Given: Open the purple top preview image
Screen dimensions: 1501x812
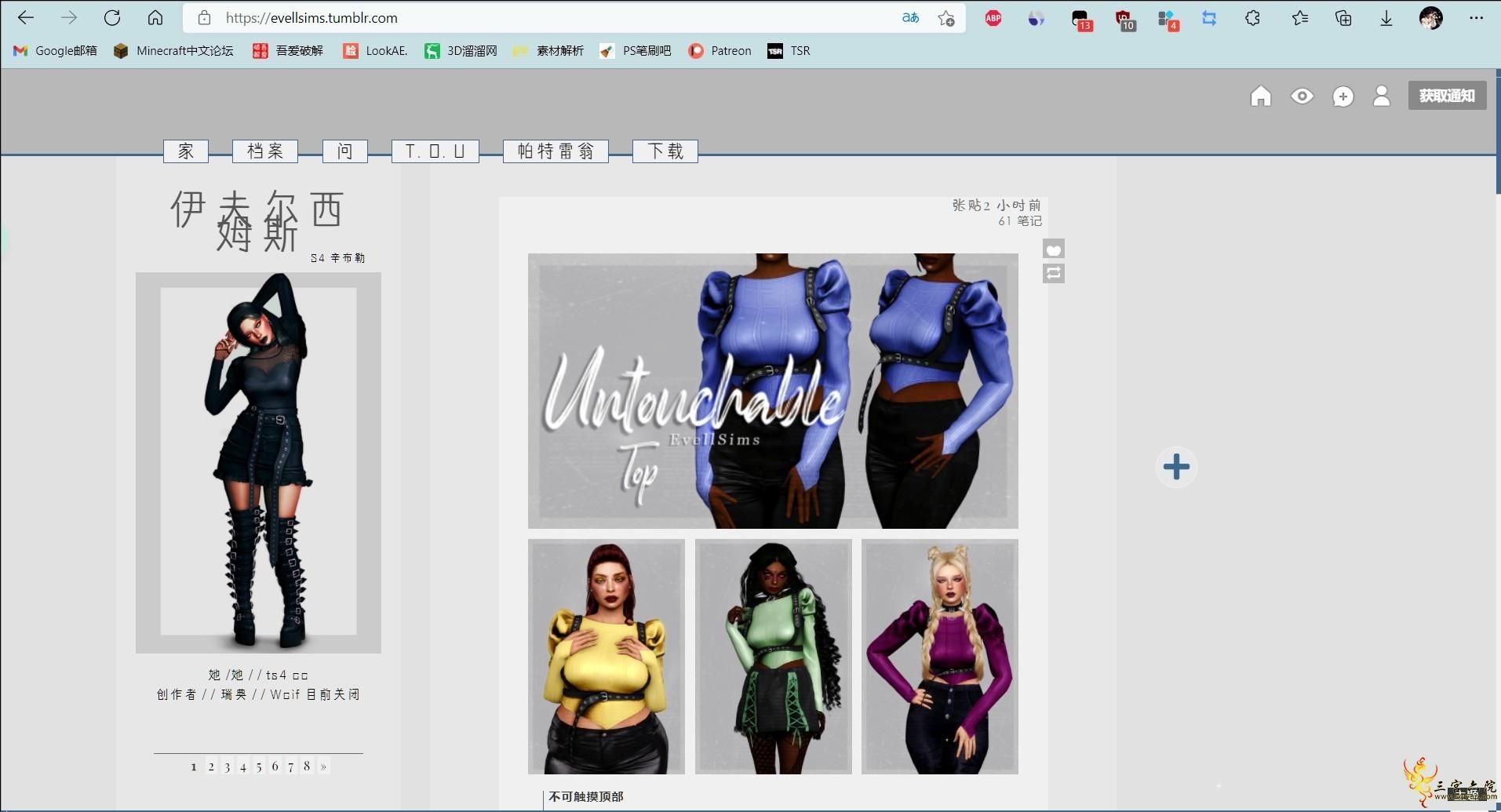Looking at the screenshot, I should 940,657.
